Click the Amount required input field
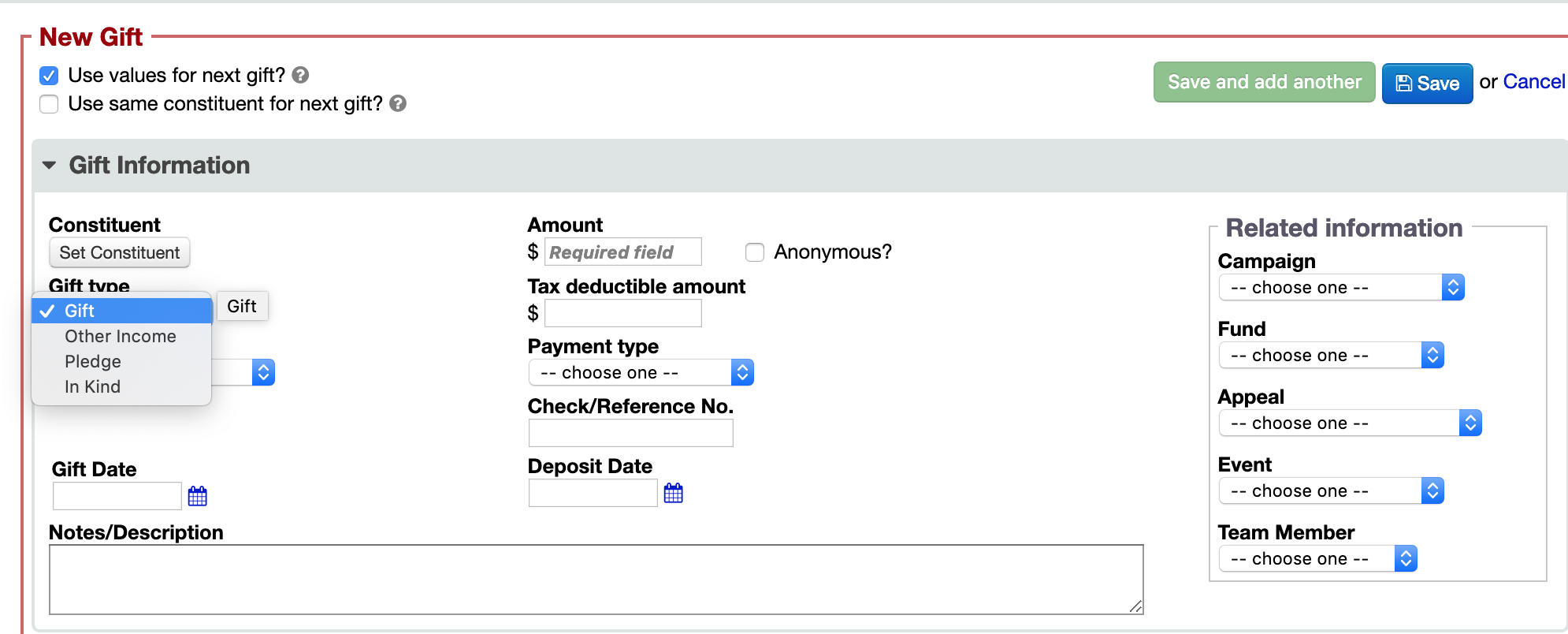This screenshot has width=1568, height=634. tap(622, 252)
